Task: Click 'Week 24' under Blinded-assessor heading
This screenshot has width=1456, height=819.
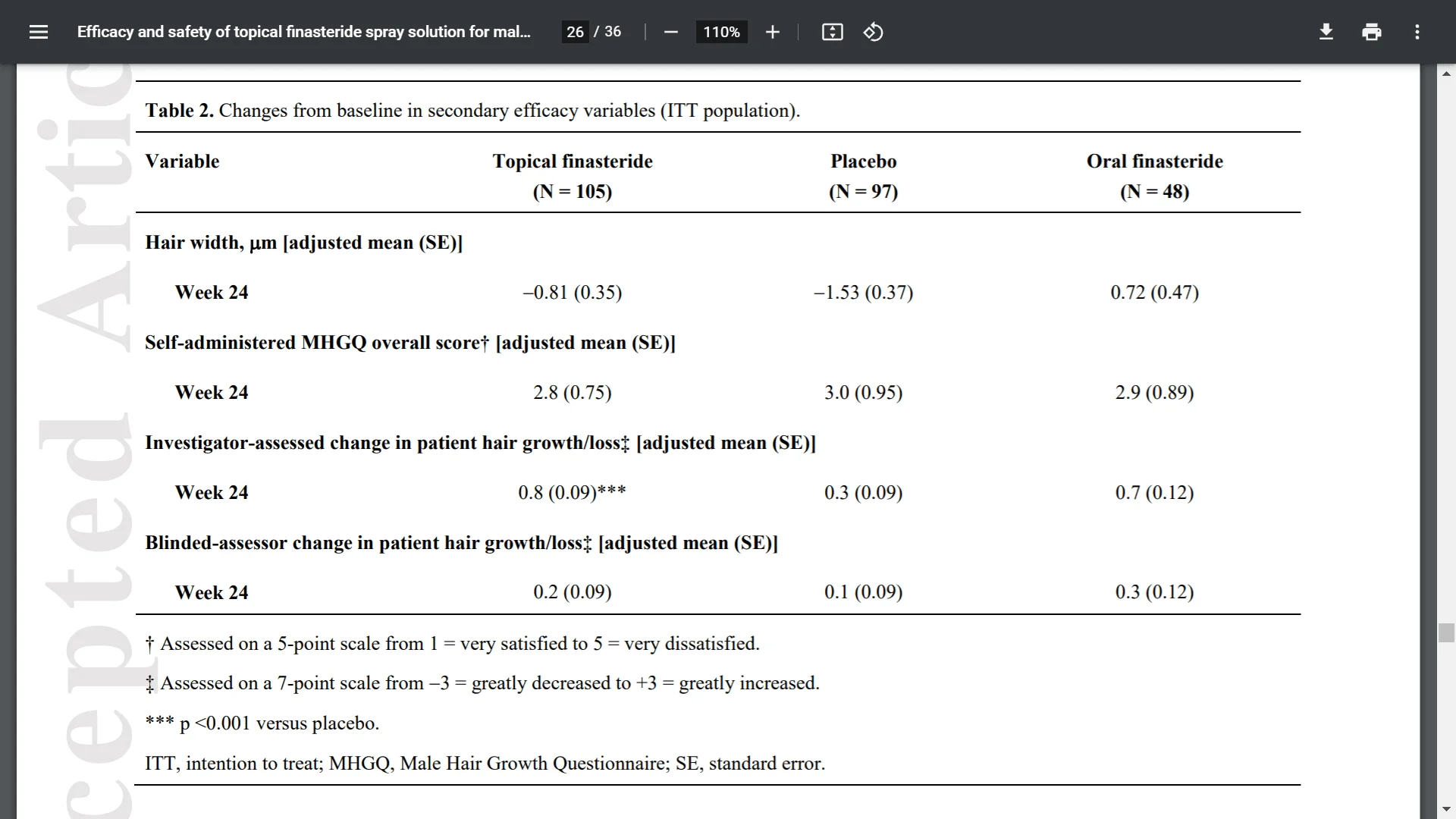Action: pyautogui.click(x=212, y=593)
